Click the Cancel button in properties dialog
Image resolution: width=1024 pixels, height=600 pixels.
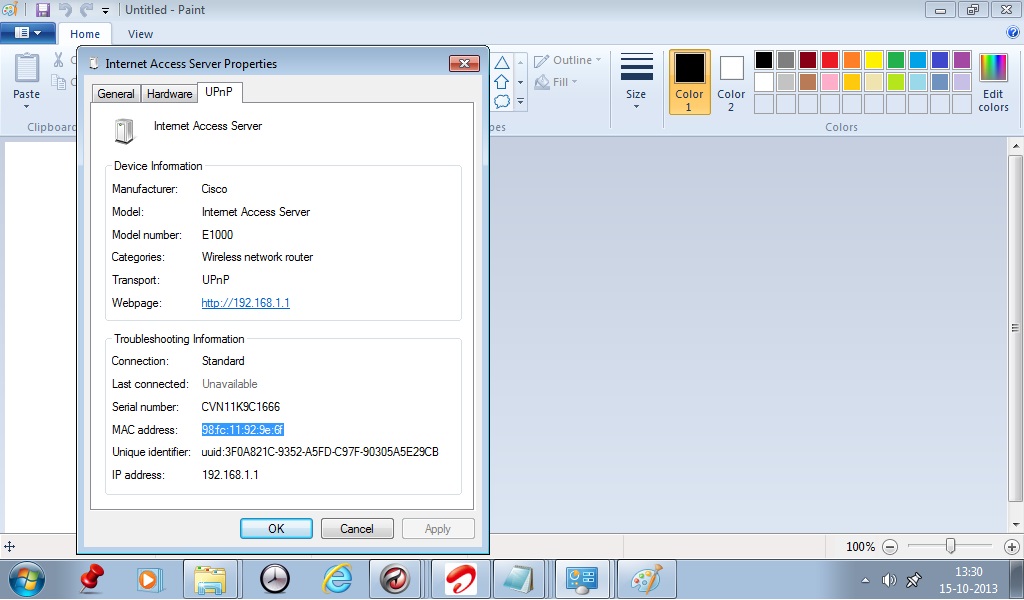pyautogui.click(x=357, y=529)
